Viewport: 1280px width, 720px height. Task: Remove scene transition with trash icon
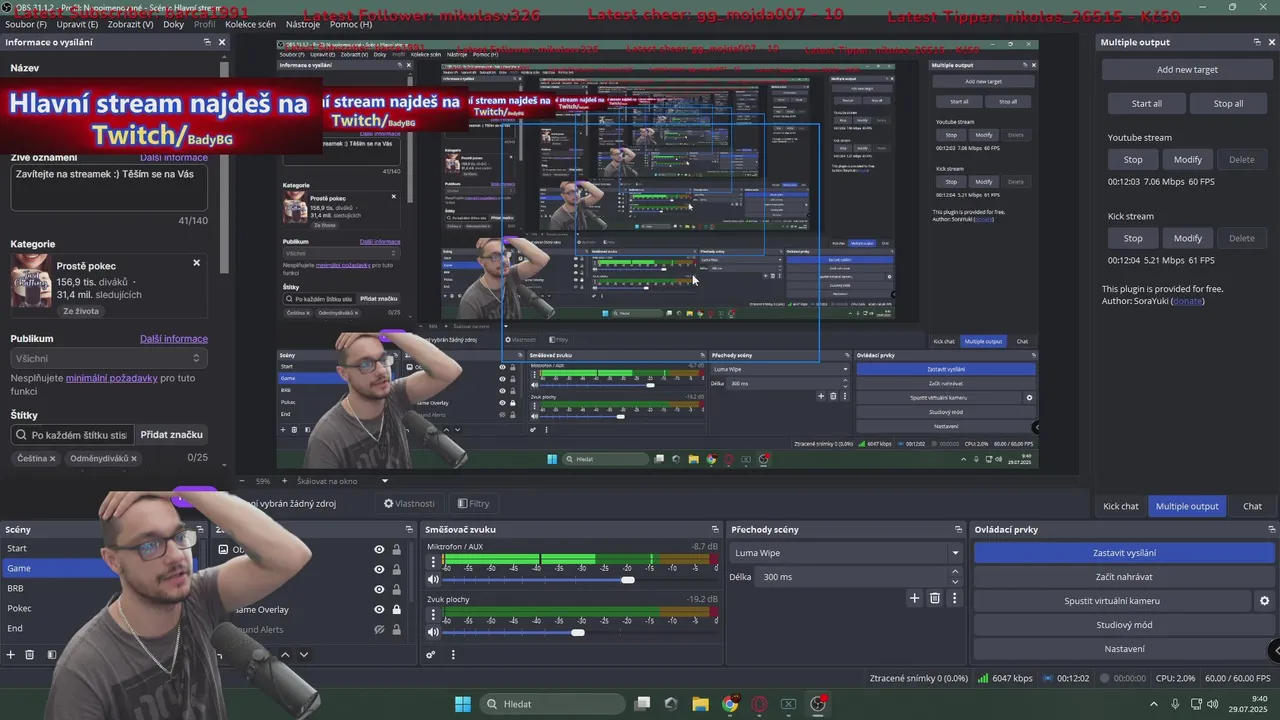pos(935,598)
